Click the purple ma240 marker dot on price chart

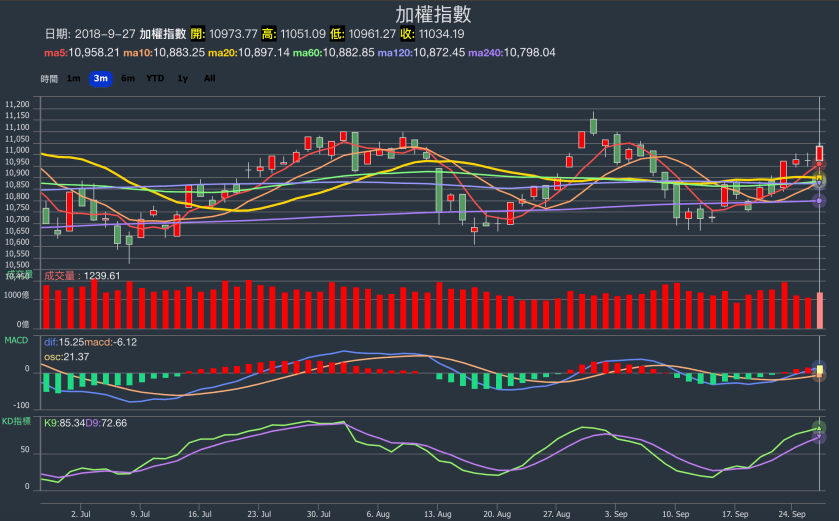(819, 201)
